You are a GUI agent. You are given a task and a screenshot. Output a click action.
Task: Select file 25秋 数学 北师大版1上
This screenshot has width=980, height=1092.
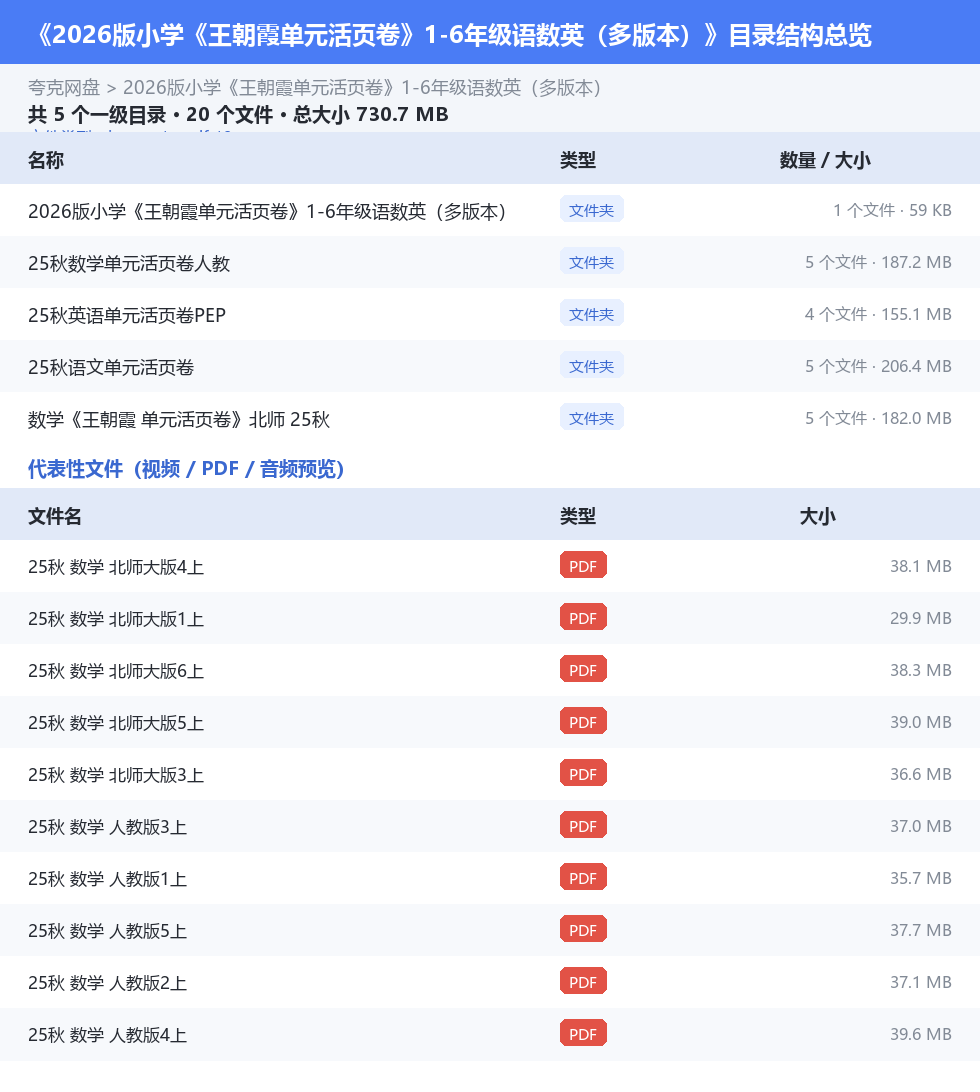(116, 619)
